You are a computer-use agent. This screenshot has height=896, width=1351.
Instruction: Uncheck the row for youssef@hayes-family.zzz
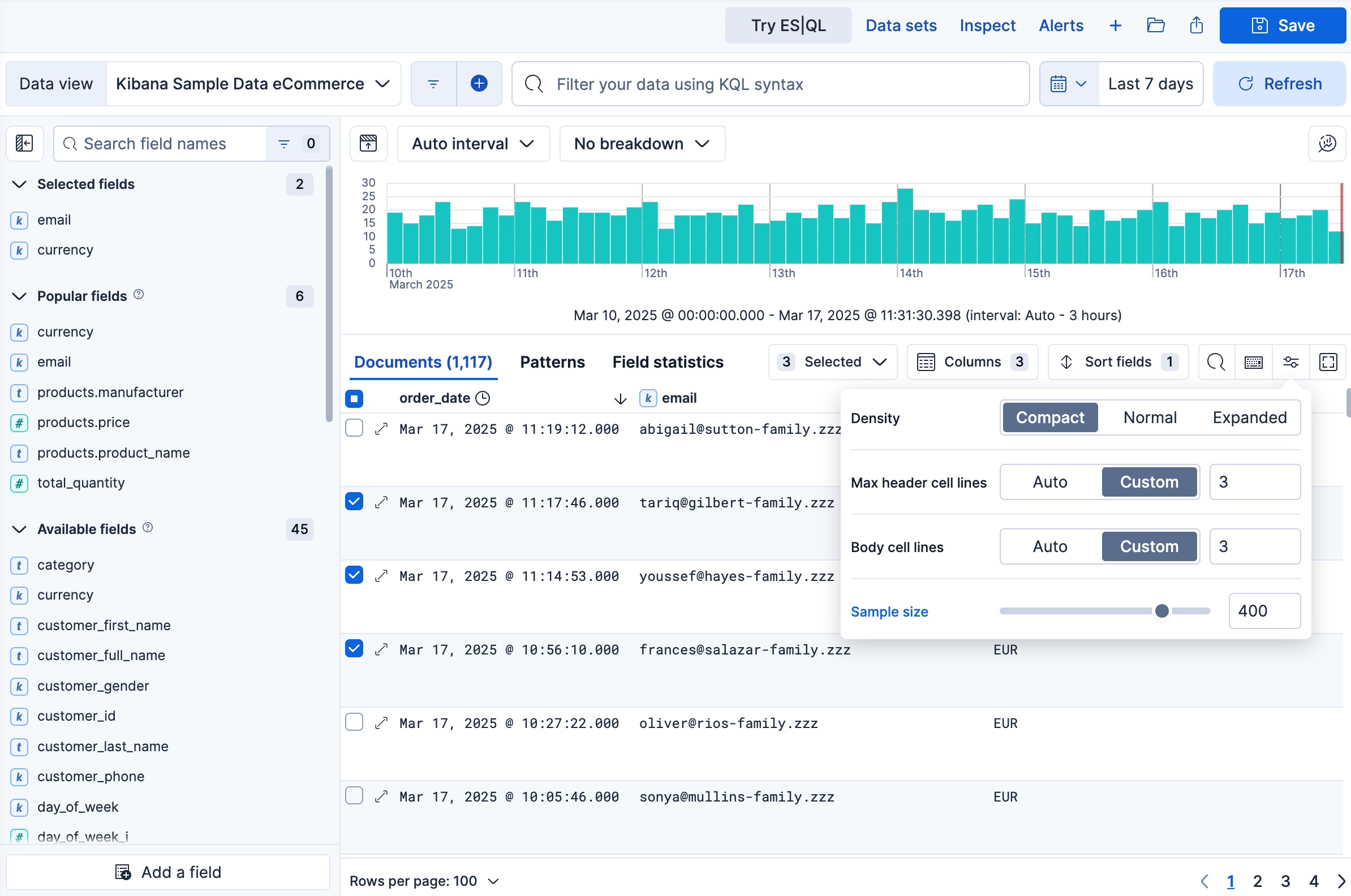click(x=354, y=575)
